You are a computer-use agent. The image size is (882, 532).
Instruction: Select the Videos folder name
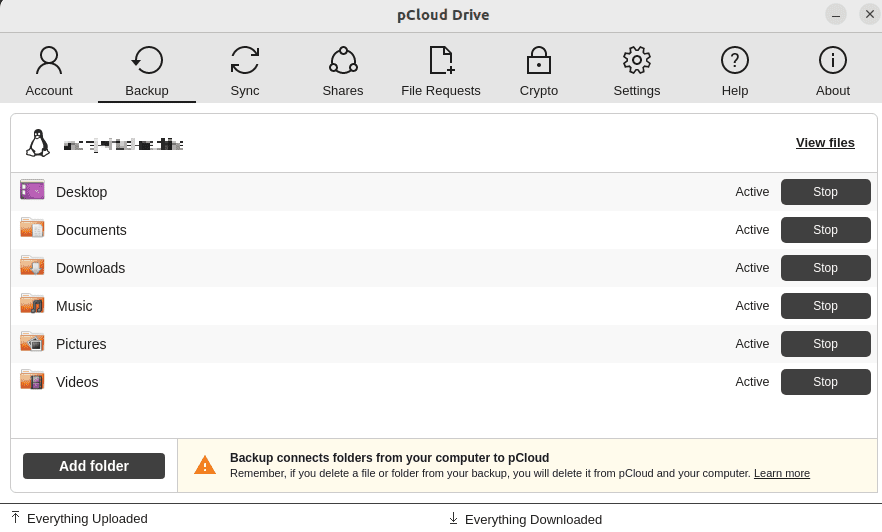click(77, 382)
